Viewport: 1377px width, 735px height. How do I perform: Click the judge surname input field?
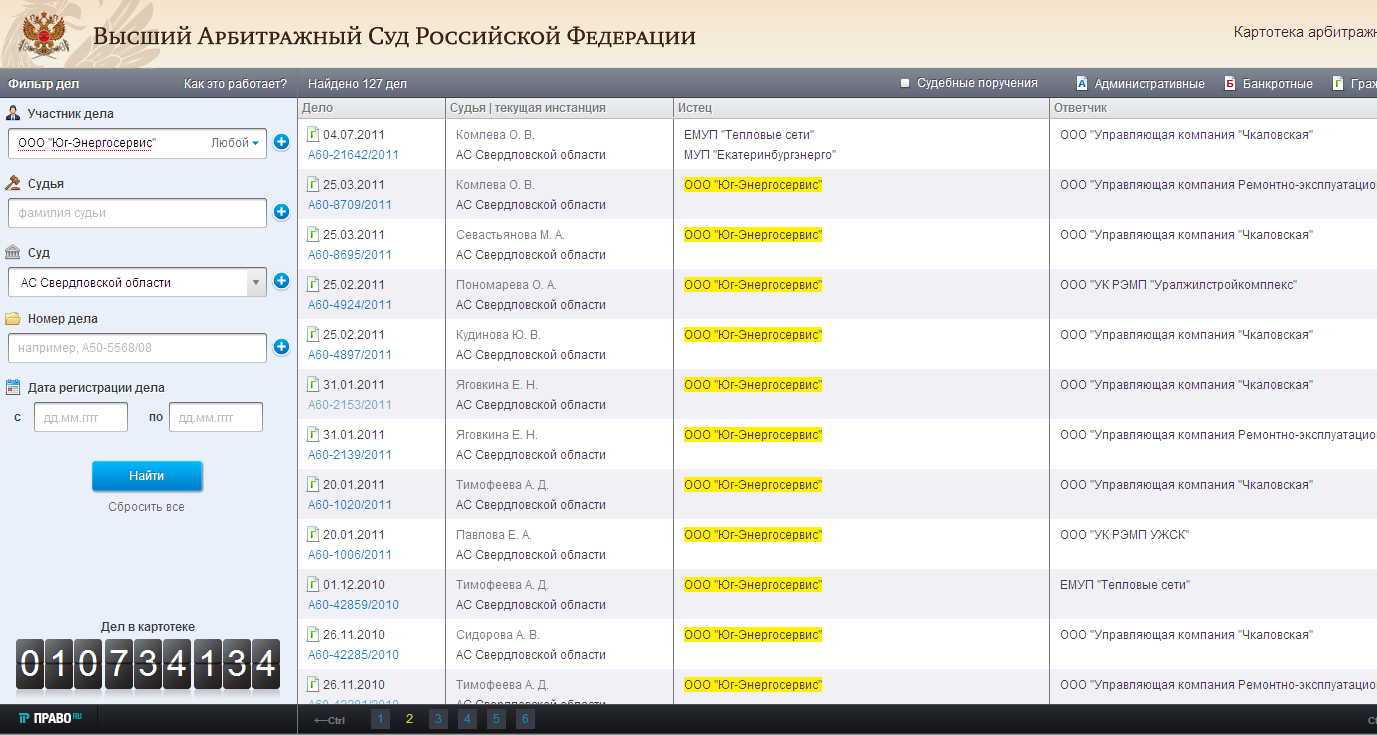[x=137, y=213]
